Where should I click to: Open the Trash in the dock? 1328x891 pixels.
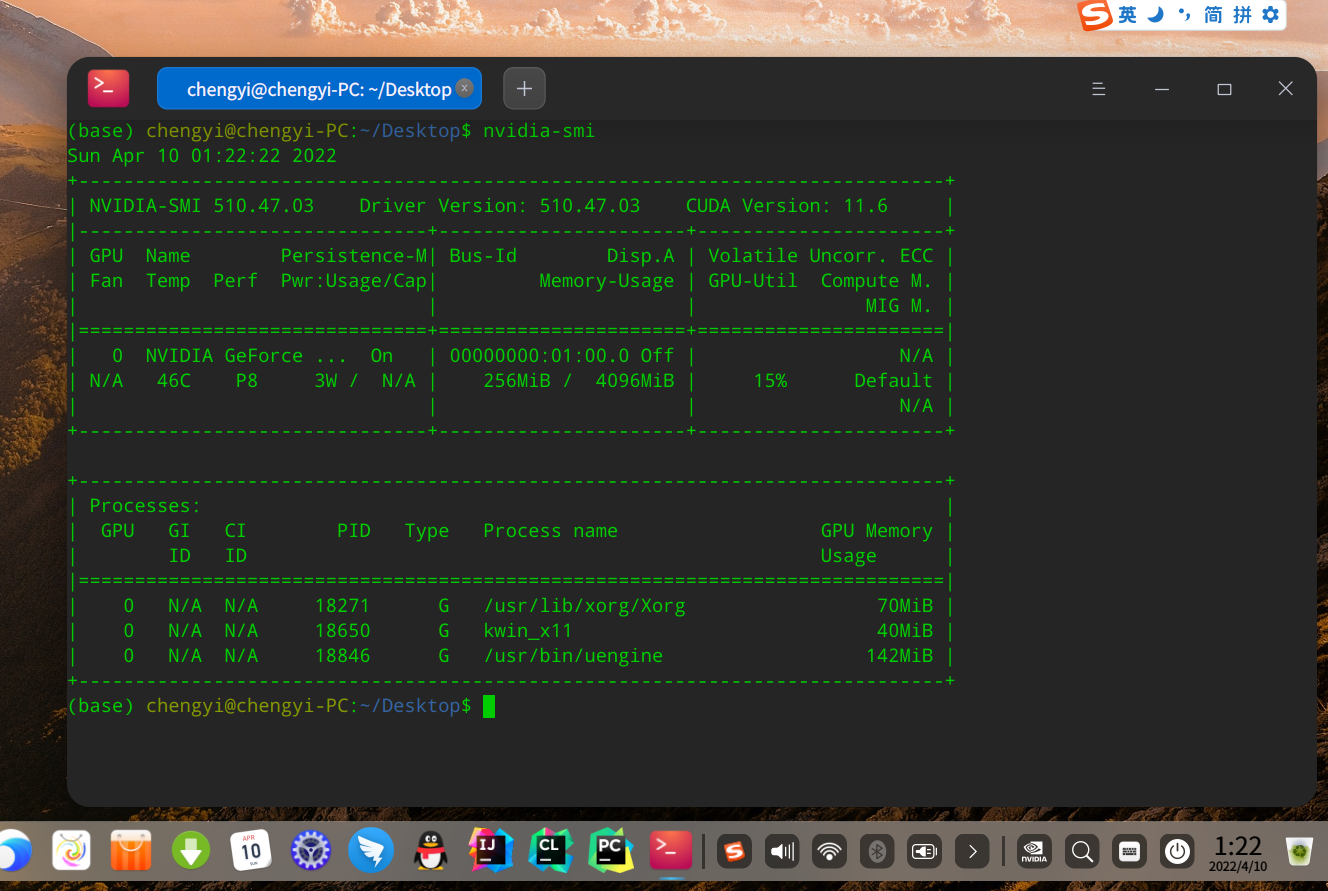1299,852
